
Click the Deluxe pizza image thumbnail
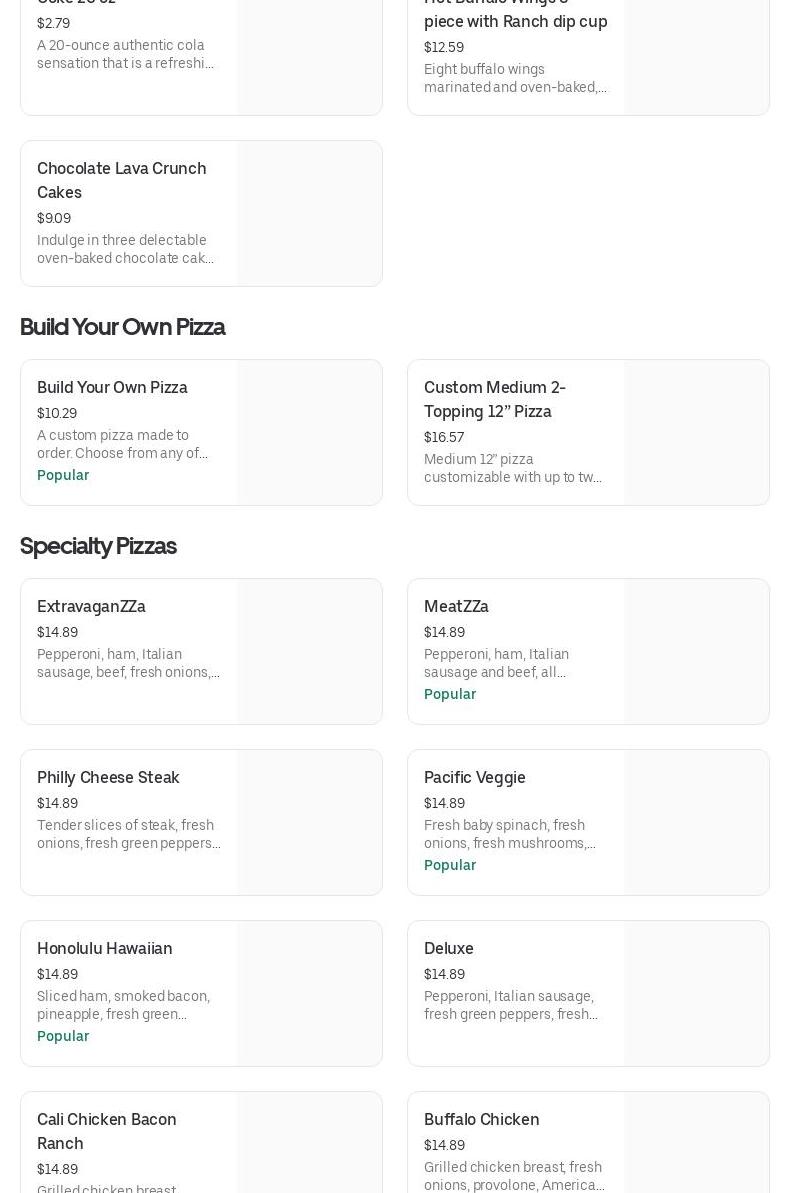696,994
